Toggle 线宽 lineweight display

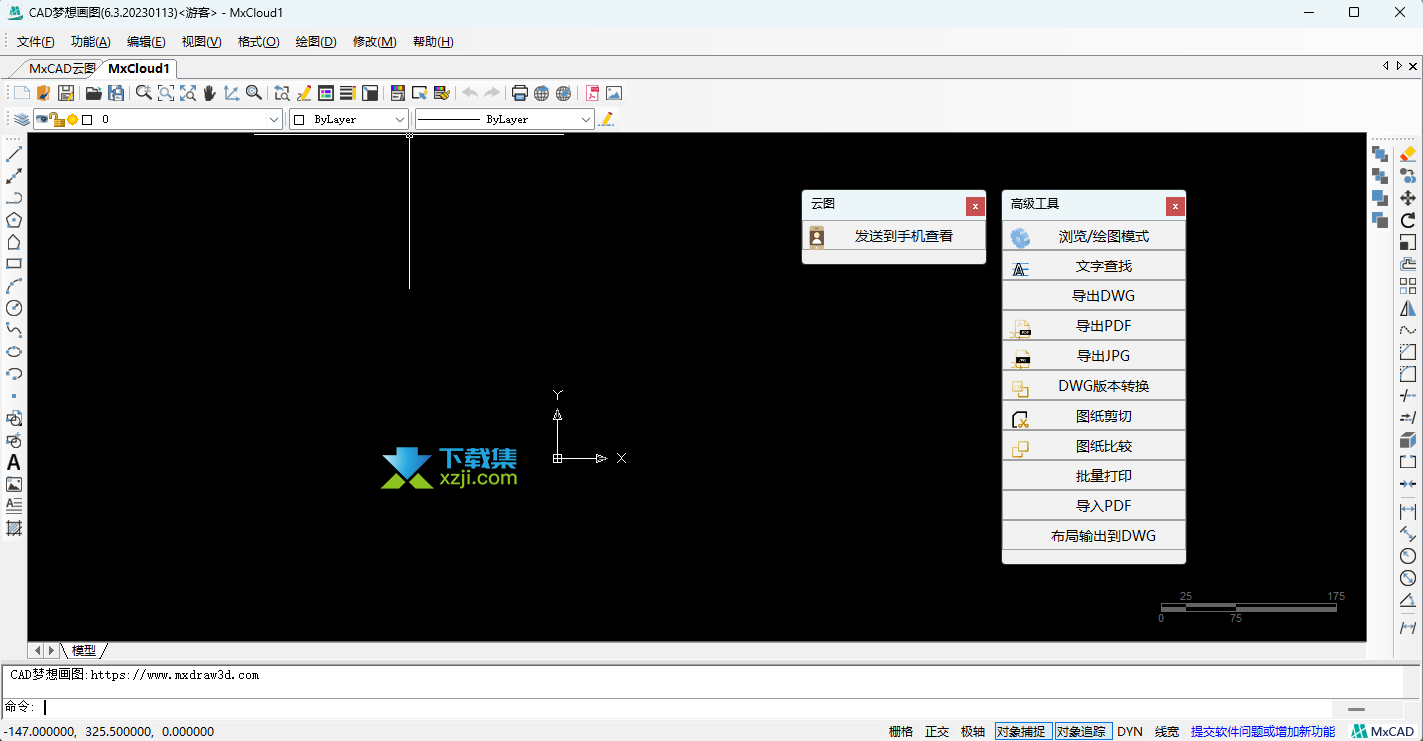(x=1167, y=732)
